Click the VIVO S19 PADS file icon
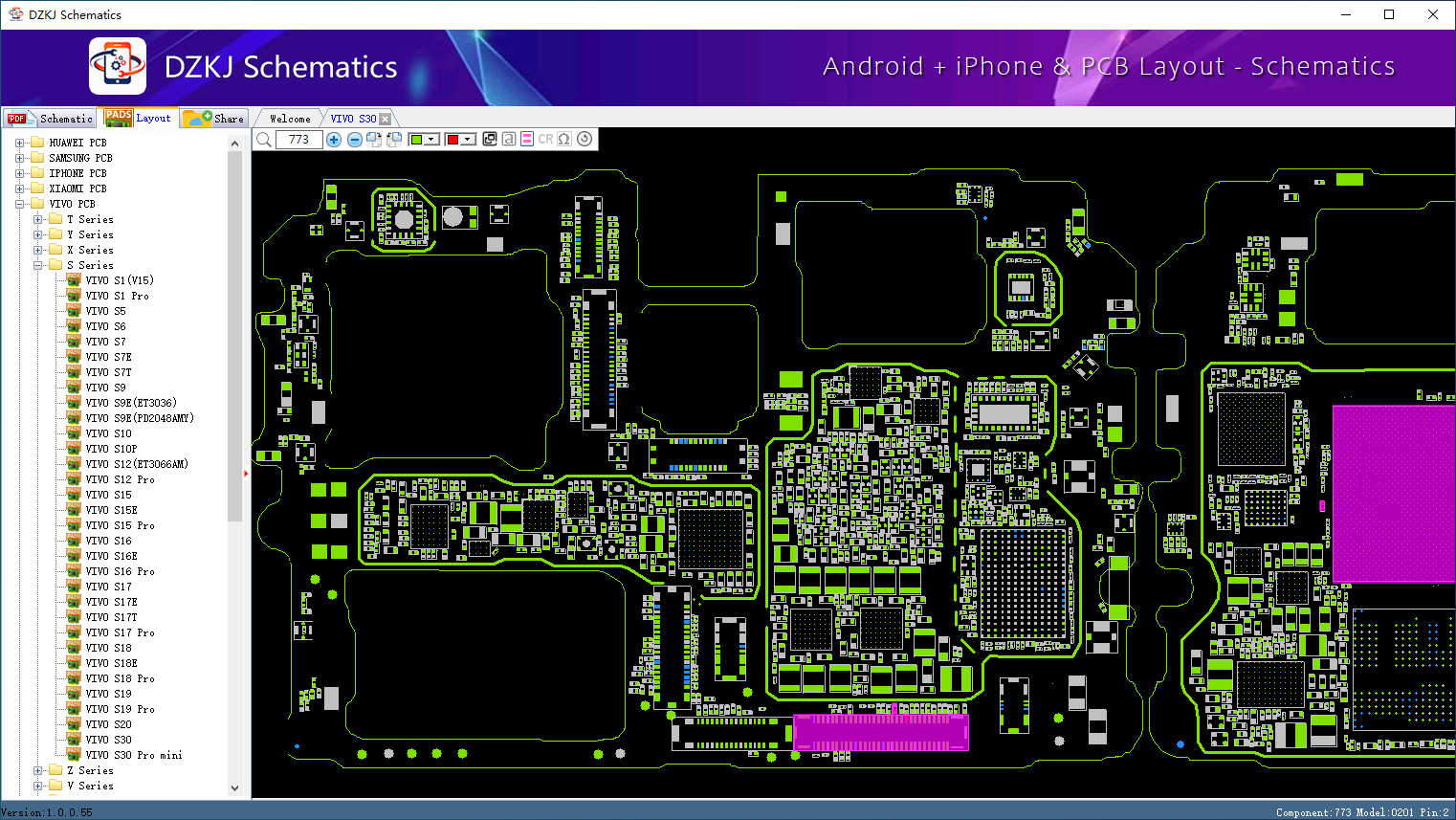 click(74, 694)
